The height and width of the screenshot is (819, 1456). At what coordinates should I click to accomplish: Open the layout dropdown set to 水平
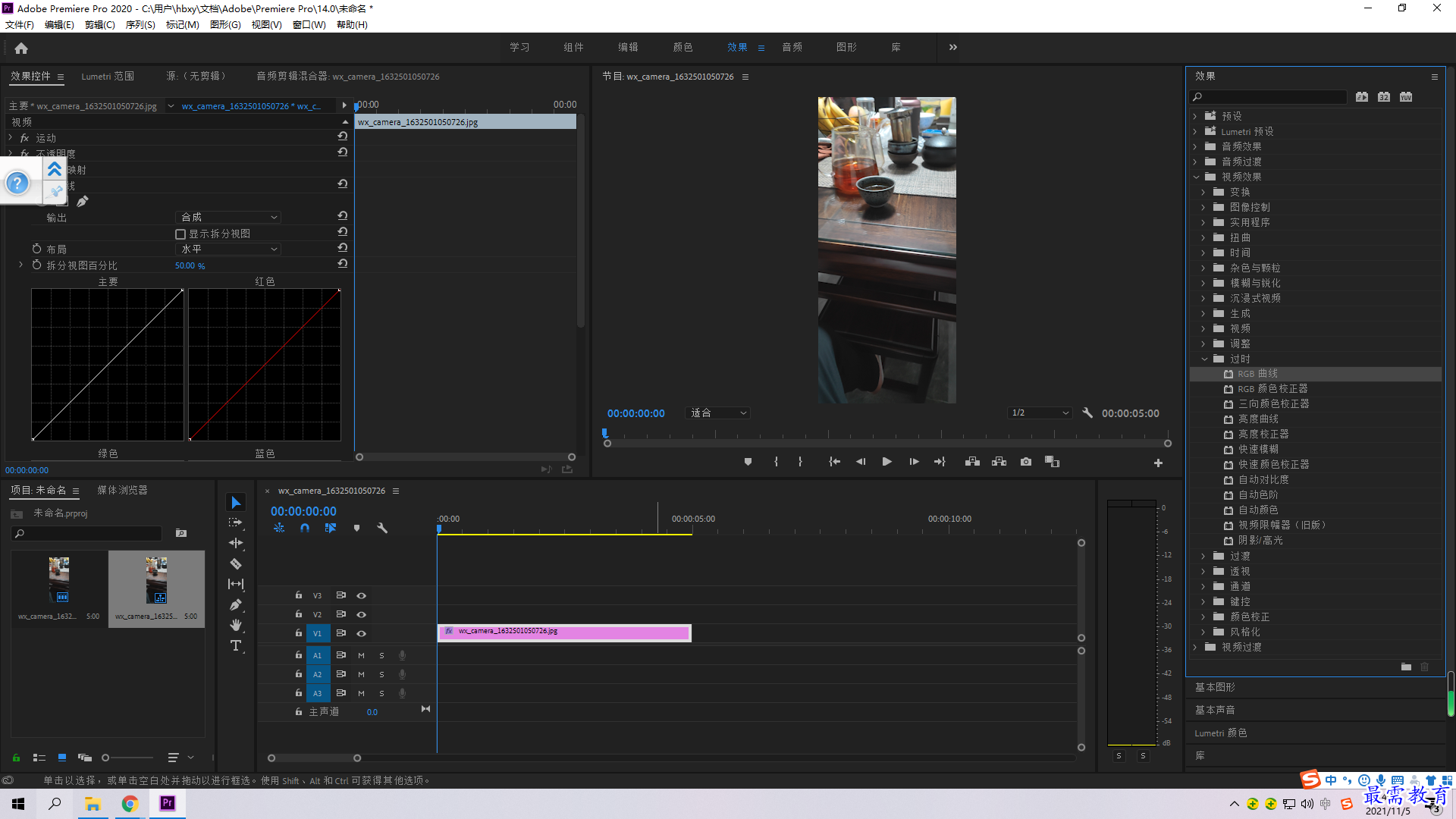(228, 249)
